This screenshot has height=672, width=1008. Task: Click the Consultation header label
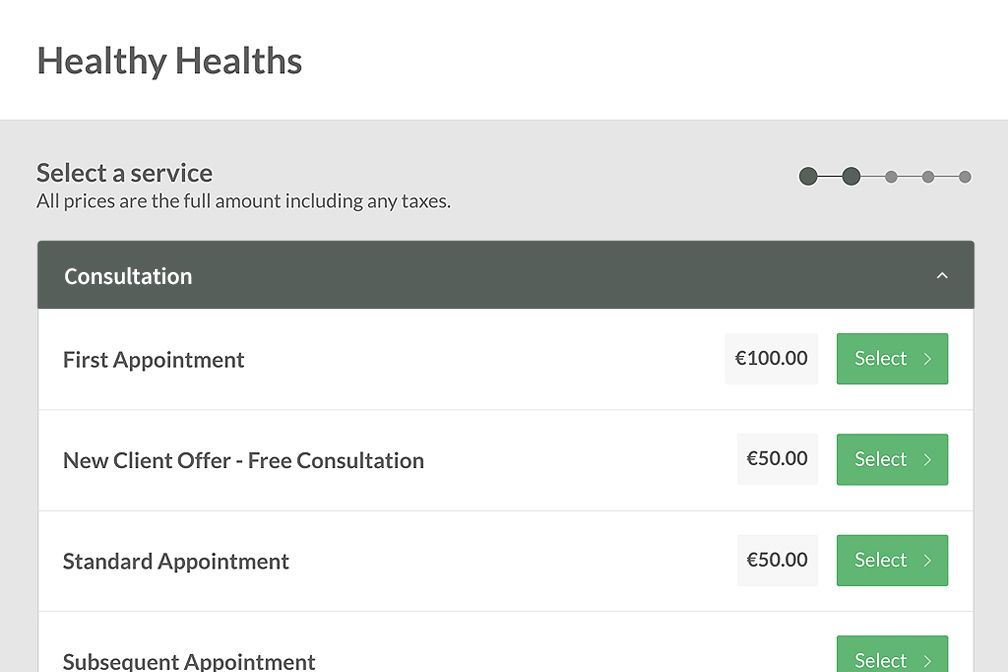tap(128, 276)
